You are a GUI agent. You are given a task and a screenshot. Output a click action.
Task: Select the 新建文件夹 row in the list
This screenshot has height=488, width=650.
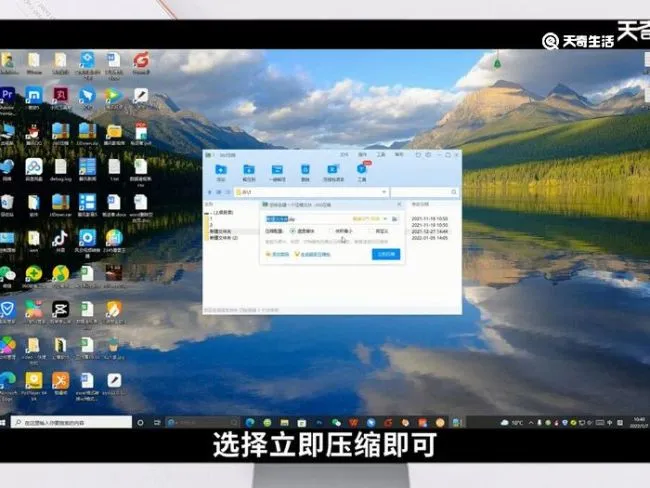tap(220, 231)
